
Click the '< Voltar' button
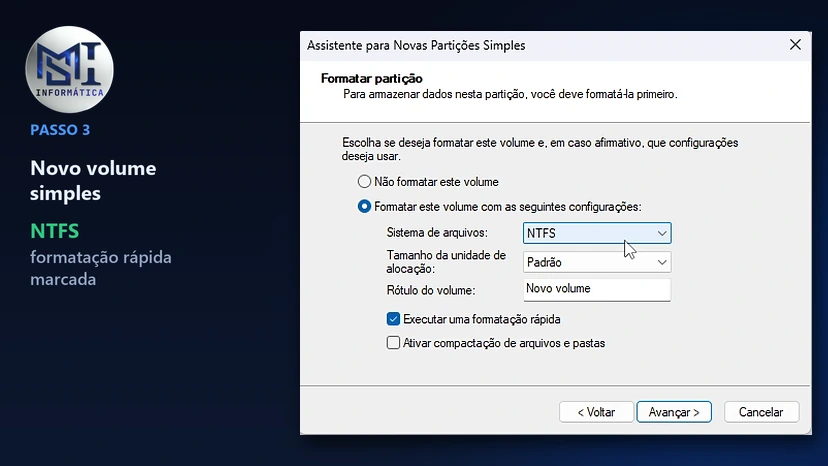[x=596, y=412]
